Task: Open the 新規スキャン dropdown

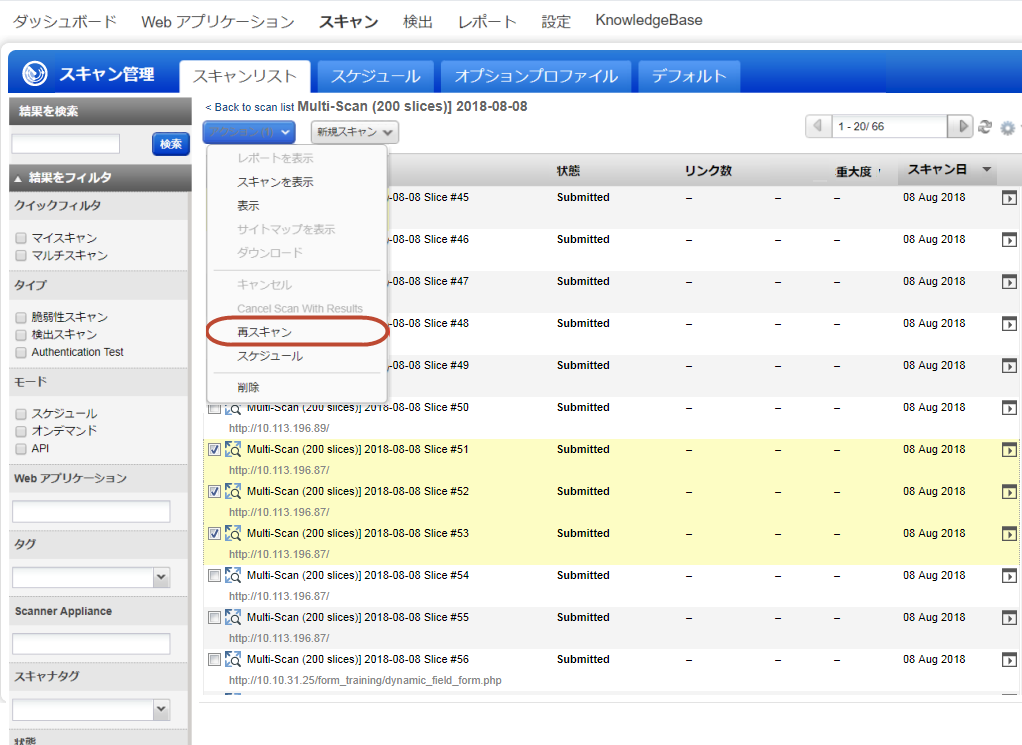Action: click(x=354, y=131)
